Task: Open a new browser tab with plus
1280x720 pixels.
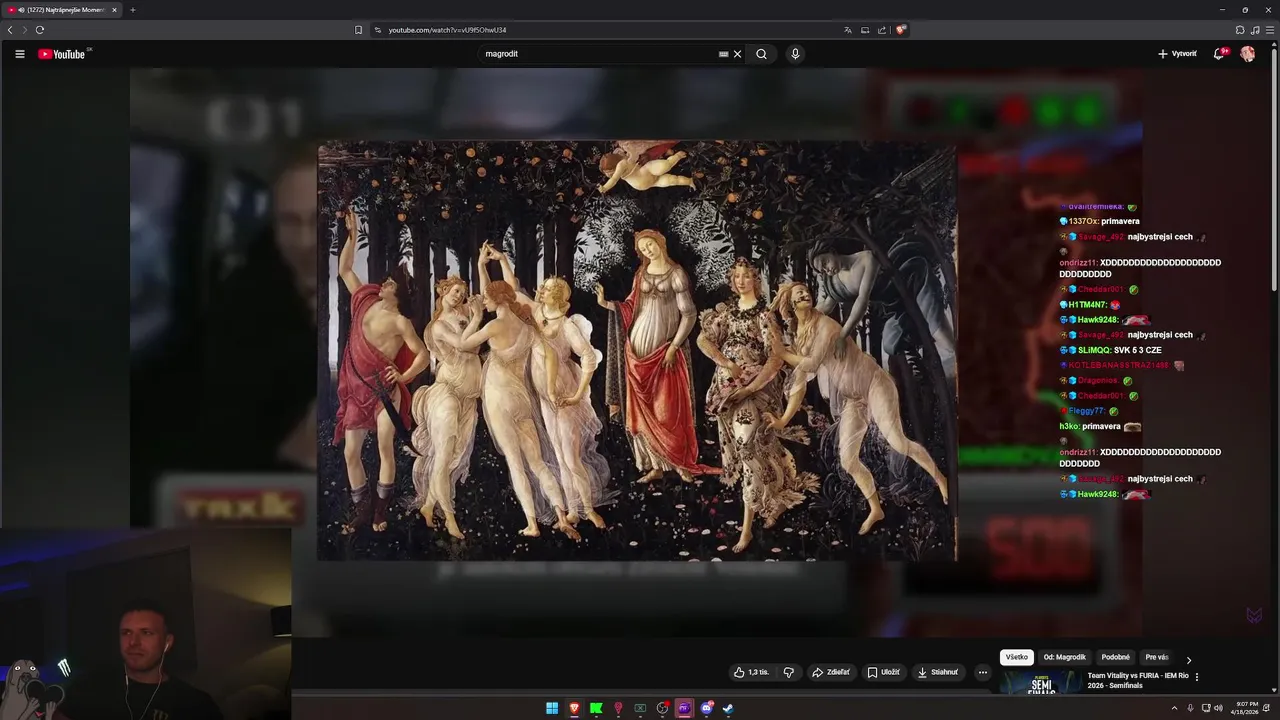Action: [132, 10]
